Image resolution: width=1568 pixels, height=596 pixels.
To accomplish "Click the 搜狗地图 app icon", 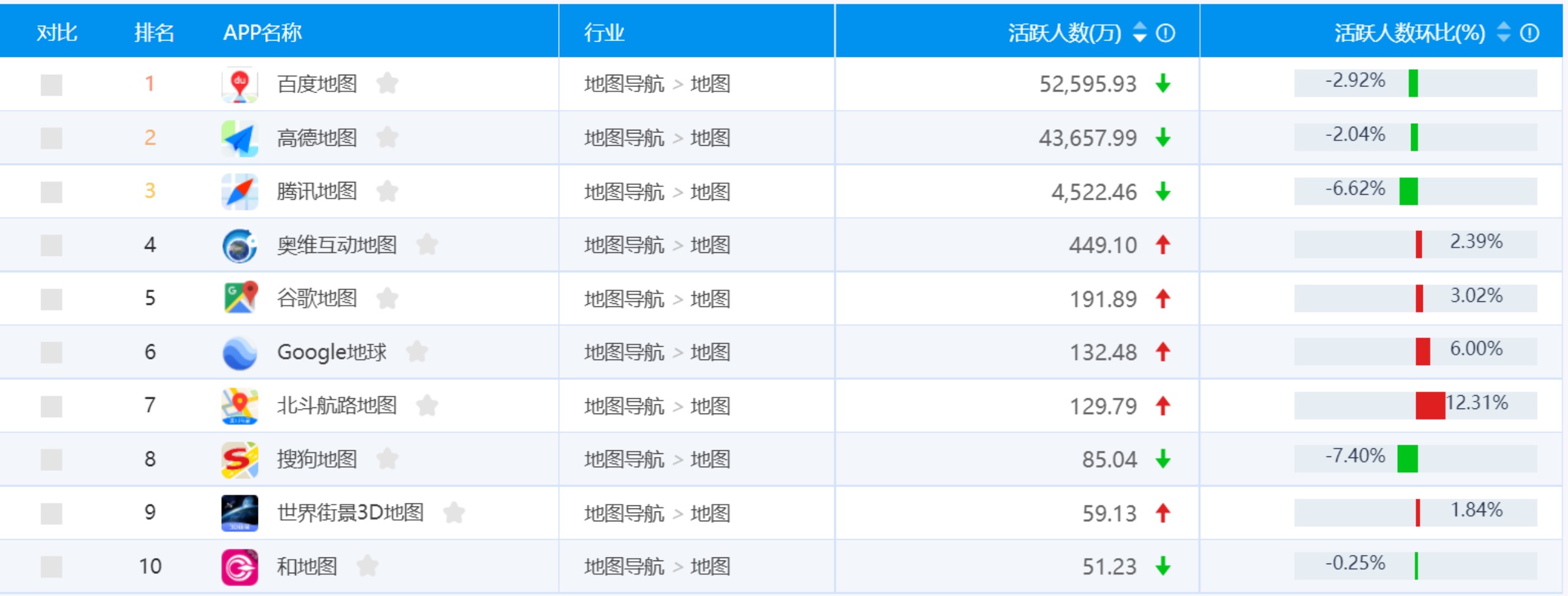I will pyautogui.click(x=239, y=459).
